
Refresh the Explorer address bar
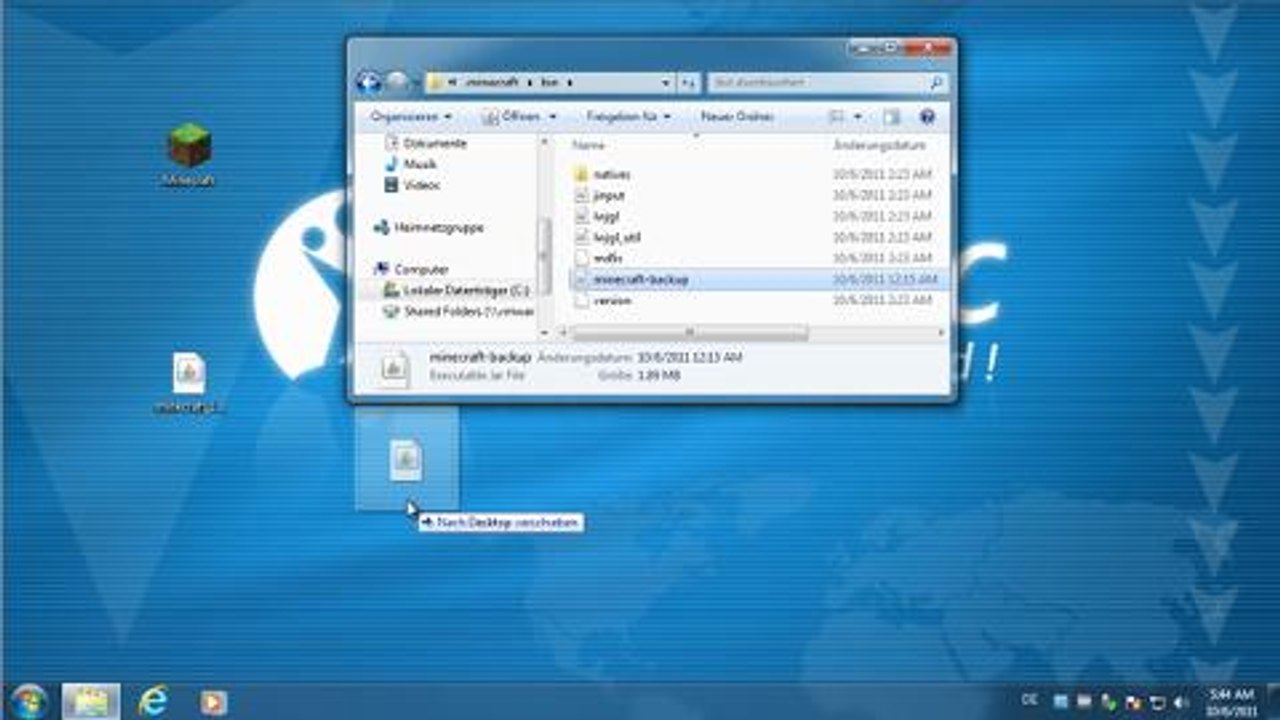[688, 83]
